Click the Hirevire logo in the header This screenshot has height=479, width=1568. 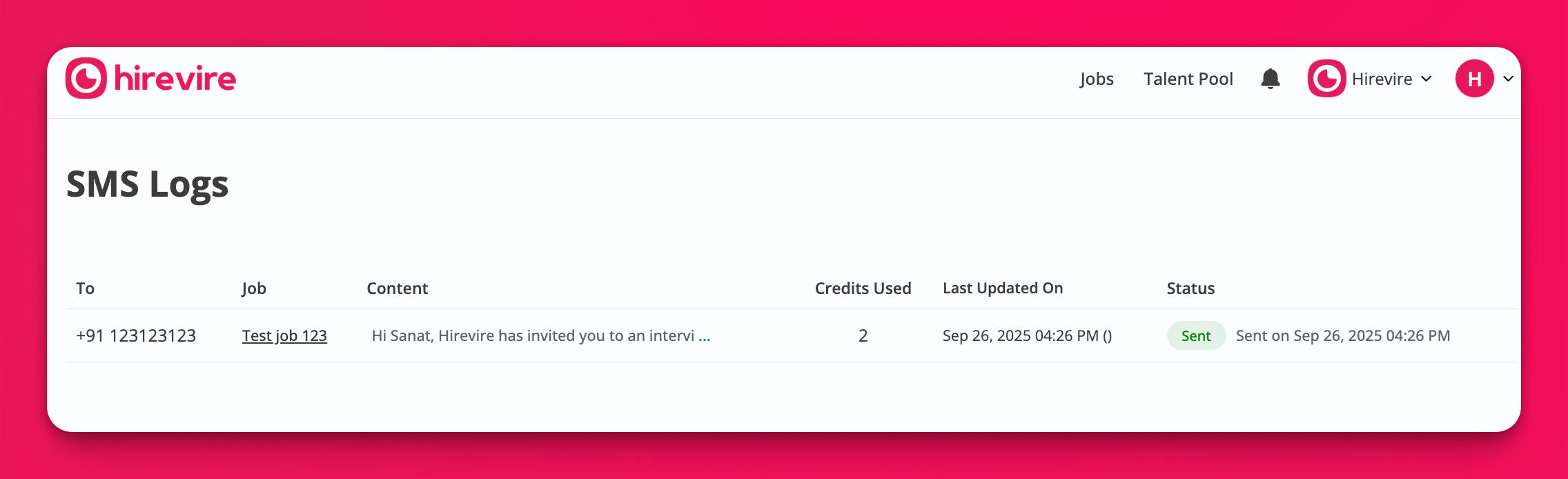150,79
